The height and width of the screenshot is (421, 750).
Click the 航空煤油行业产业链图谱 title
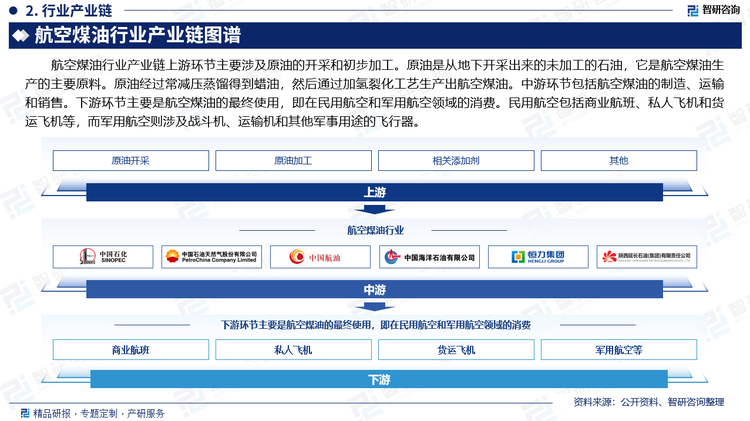(x=138, y=35)
